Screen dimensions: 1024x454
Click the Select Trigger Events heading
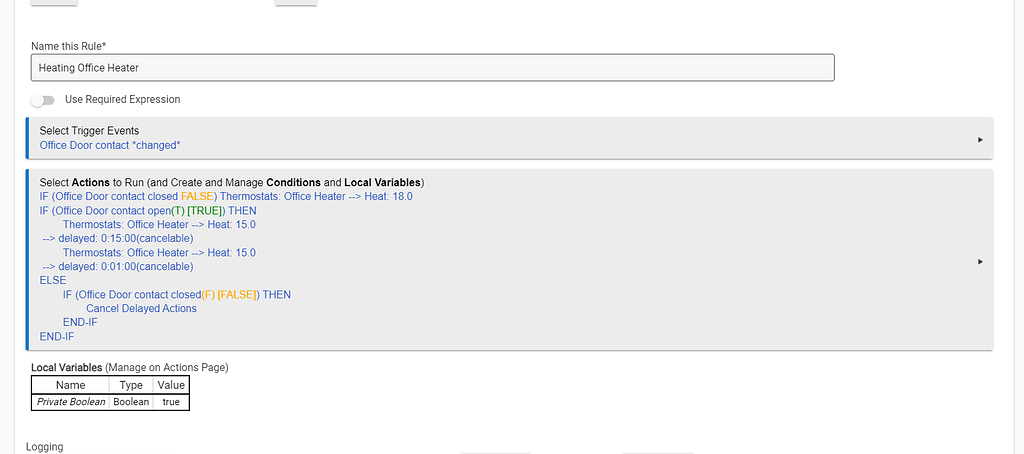coord(89,131)
